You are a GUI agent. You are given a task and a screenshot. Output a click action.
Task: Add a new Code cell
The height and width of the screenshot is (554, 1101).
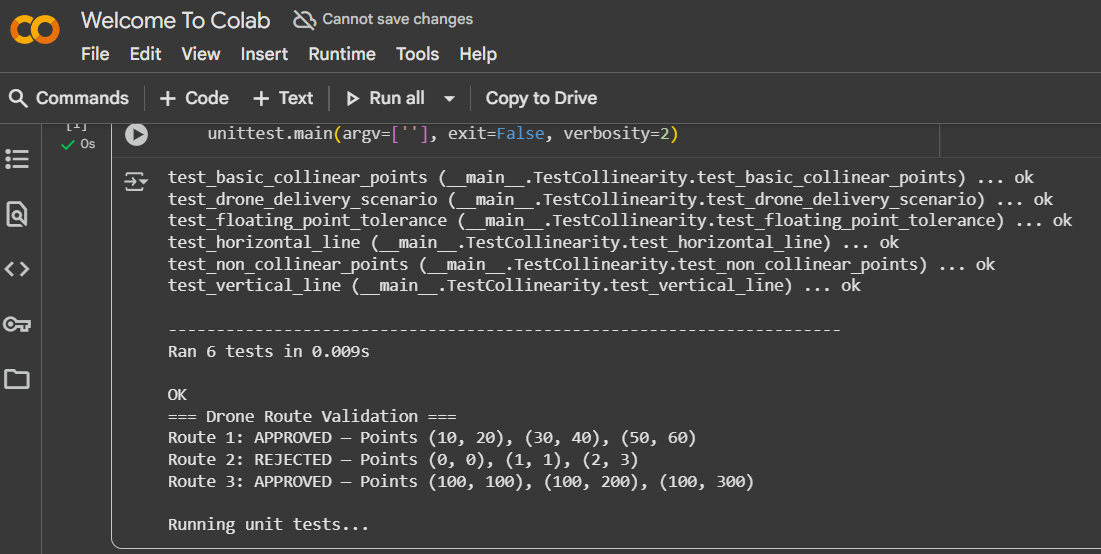(194, 98)
